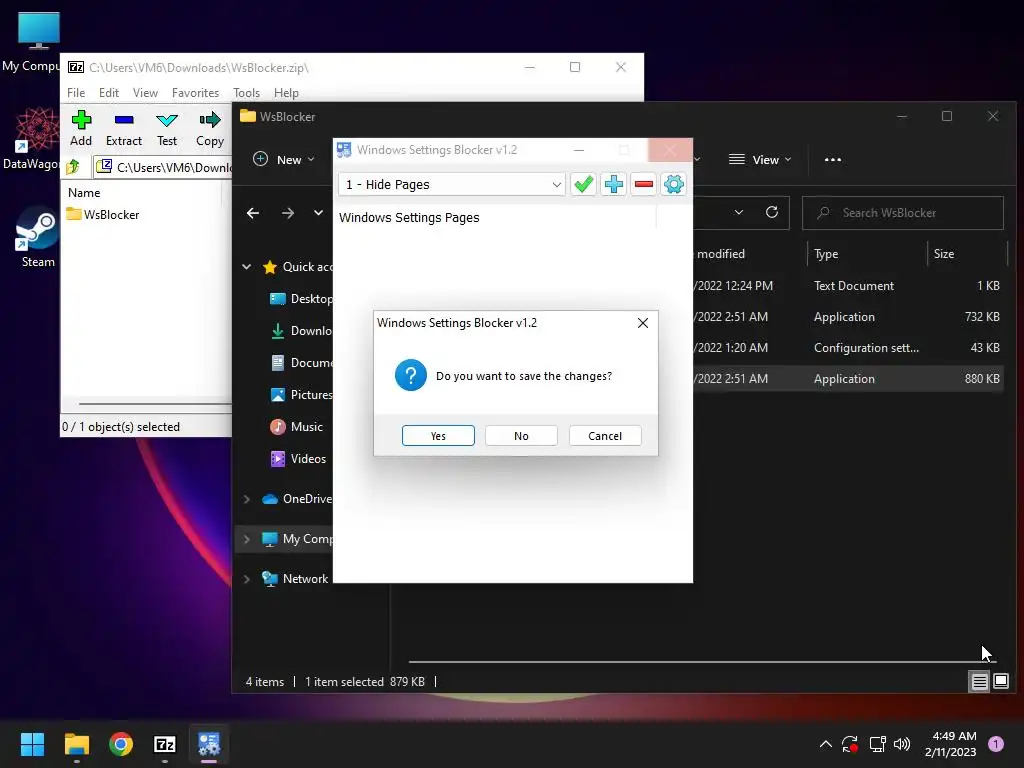Collapse the Quick access tree node
The height and width of the screenshot is (768, 1024).
[247, 266]
